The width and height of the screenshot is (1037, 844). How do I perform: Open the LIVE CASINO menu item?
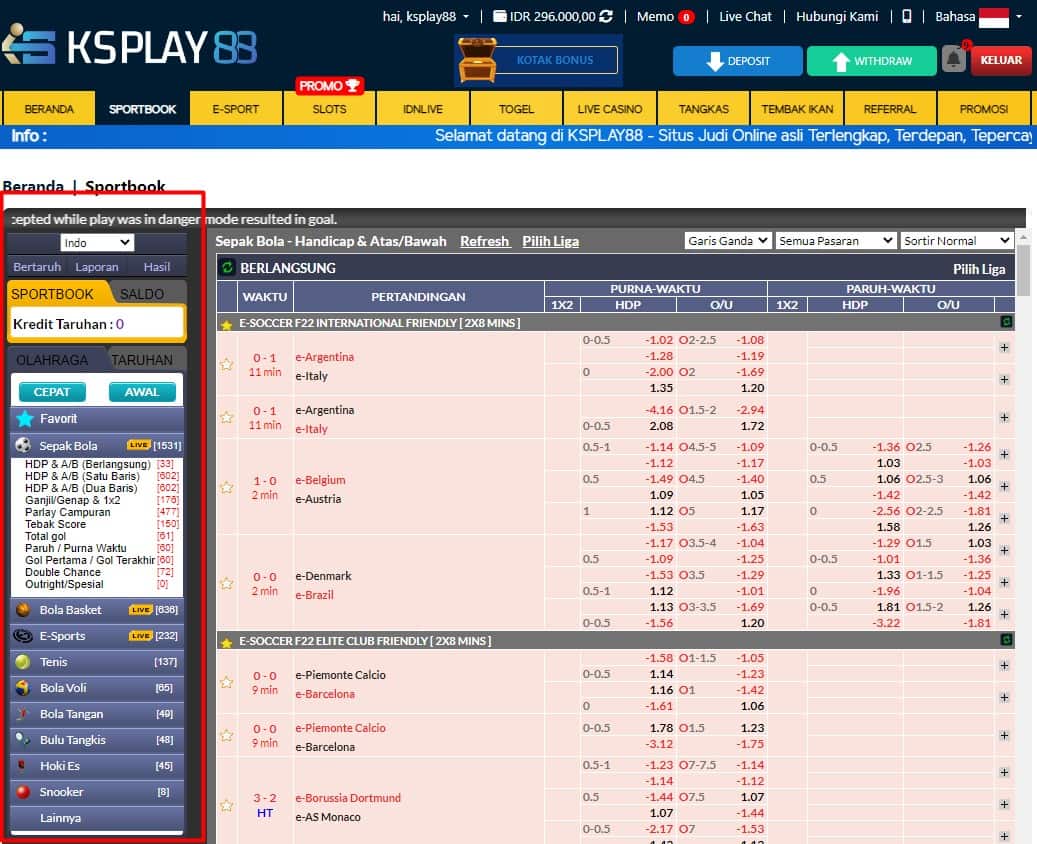pyautogui.click(x=610, y=109)
